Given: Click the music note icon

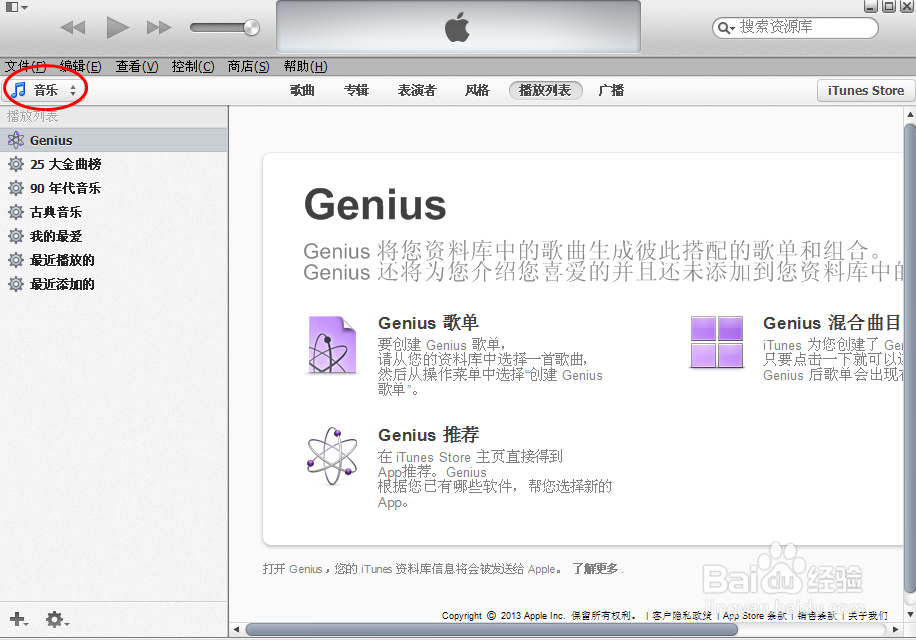Looking at the screenshot, I should tap(19, 90).
